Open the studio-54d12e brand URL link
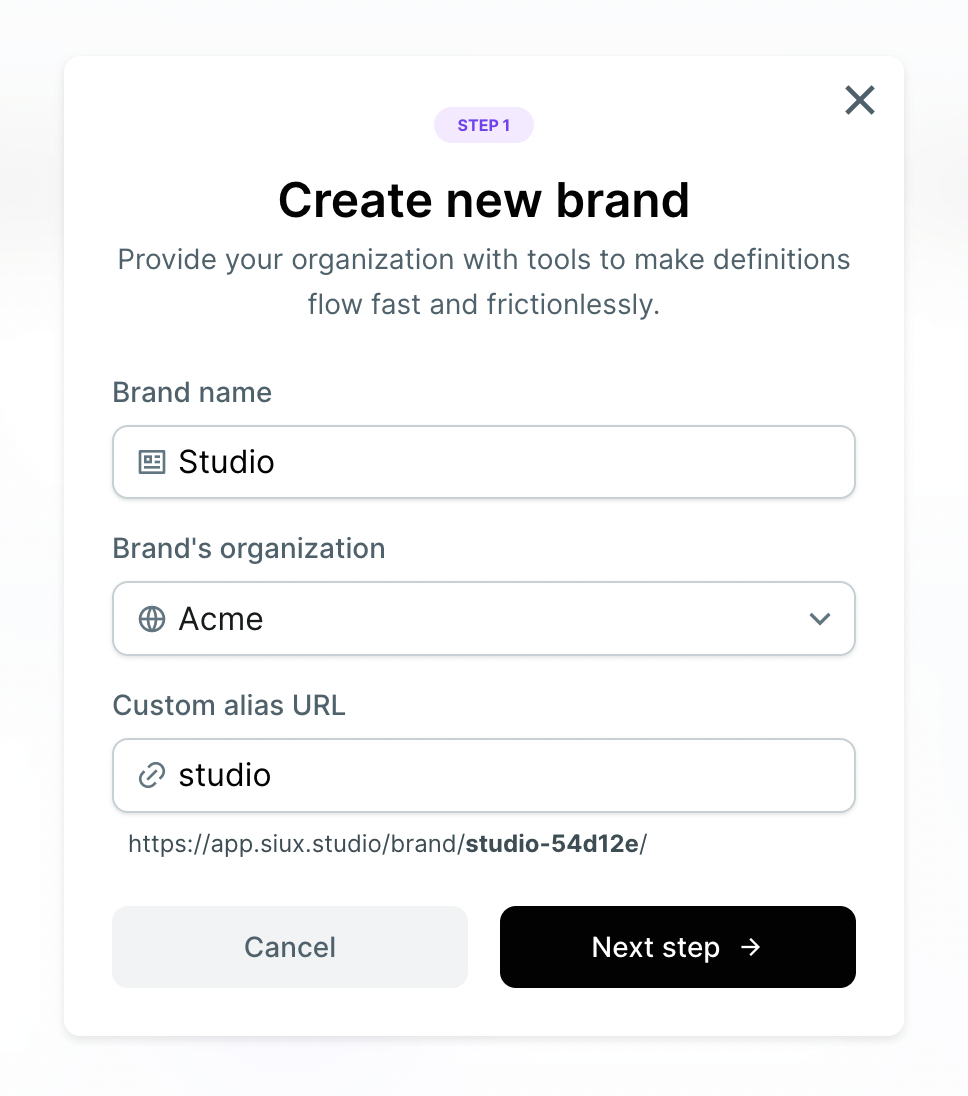This screenshot has height=1096, width=968. click(x=387, y=844)
